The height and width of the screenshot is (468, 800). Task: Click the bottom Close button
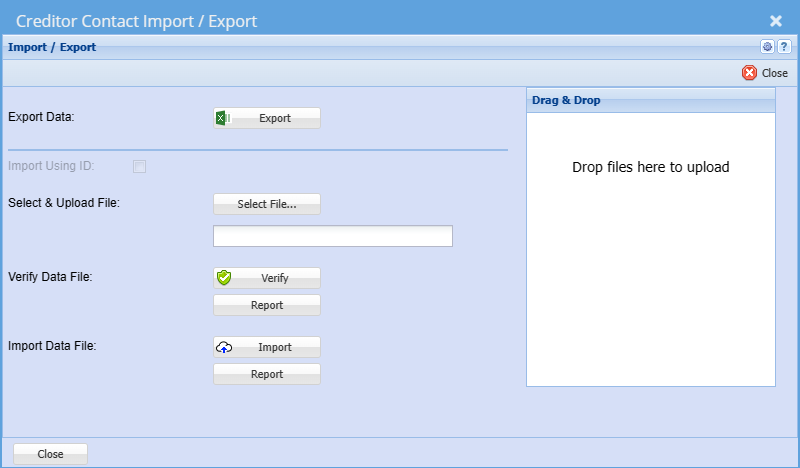pos(51,454)
